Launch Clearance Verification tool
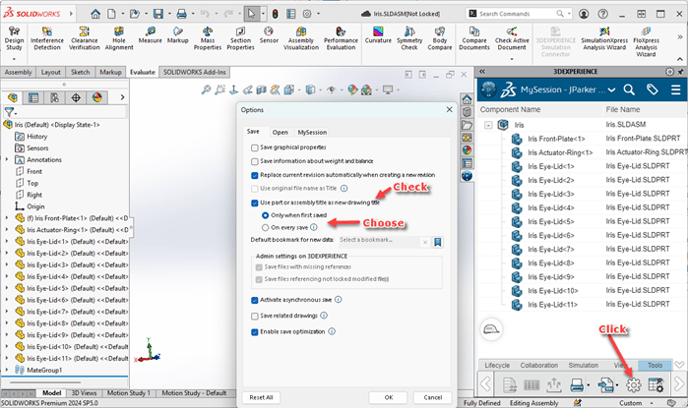 coord(84,38)
